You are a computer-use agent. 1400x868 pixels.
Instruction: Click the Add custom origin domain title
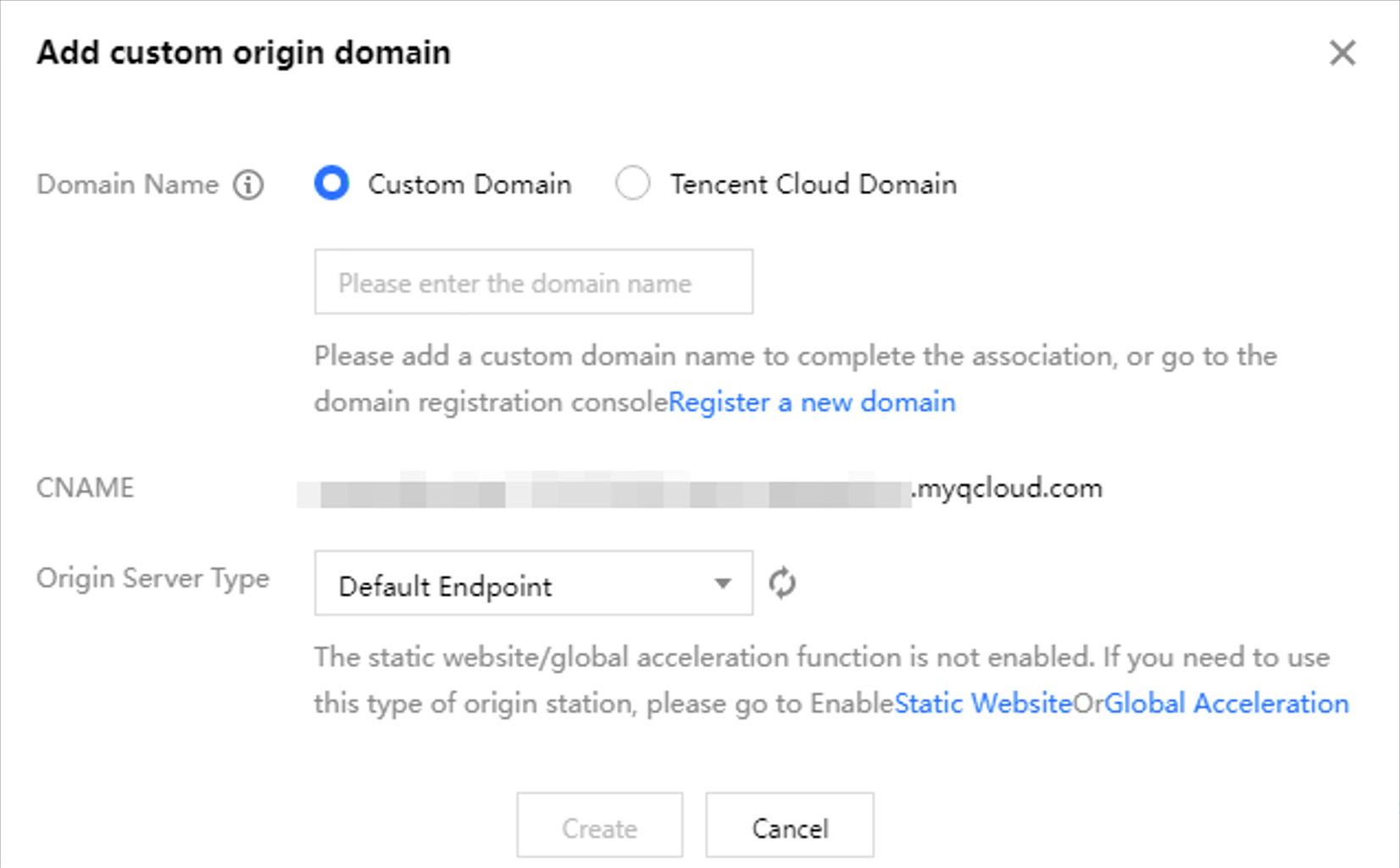[x=244, y=53]
